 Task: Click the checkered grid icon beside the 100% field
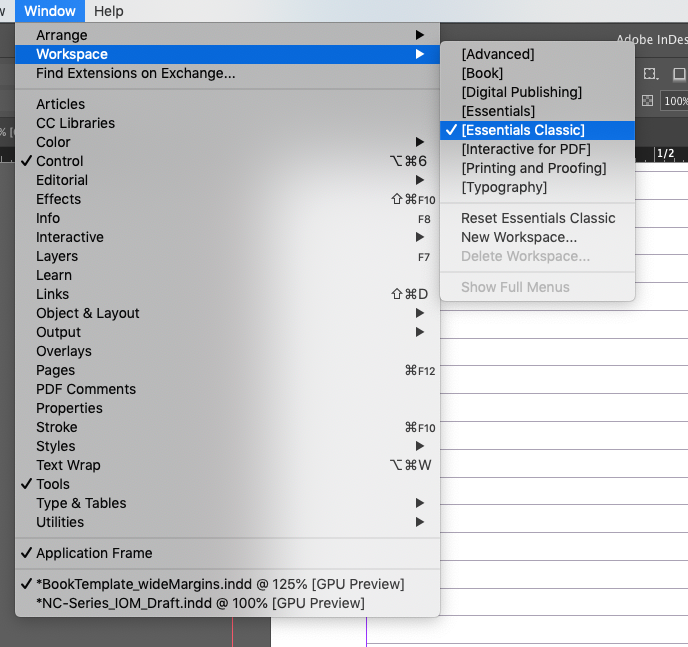coord(647,101)
